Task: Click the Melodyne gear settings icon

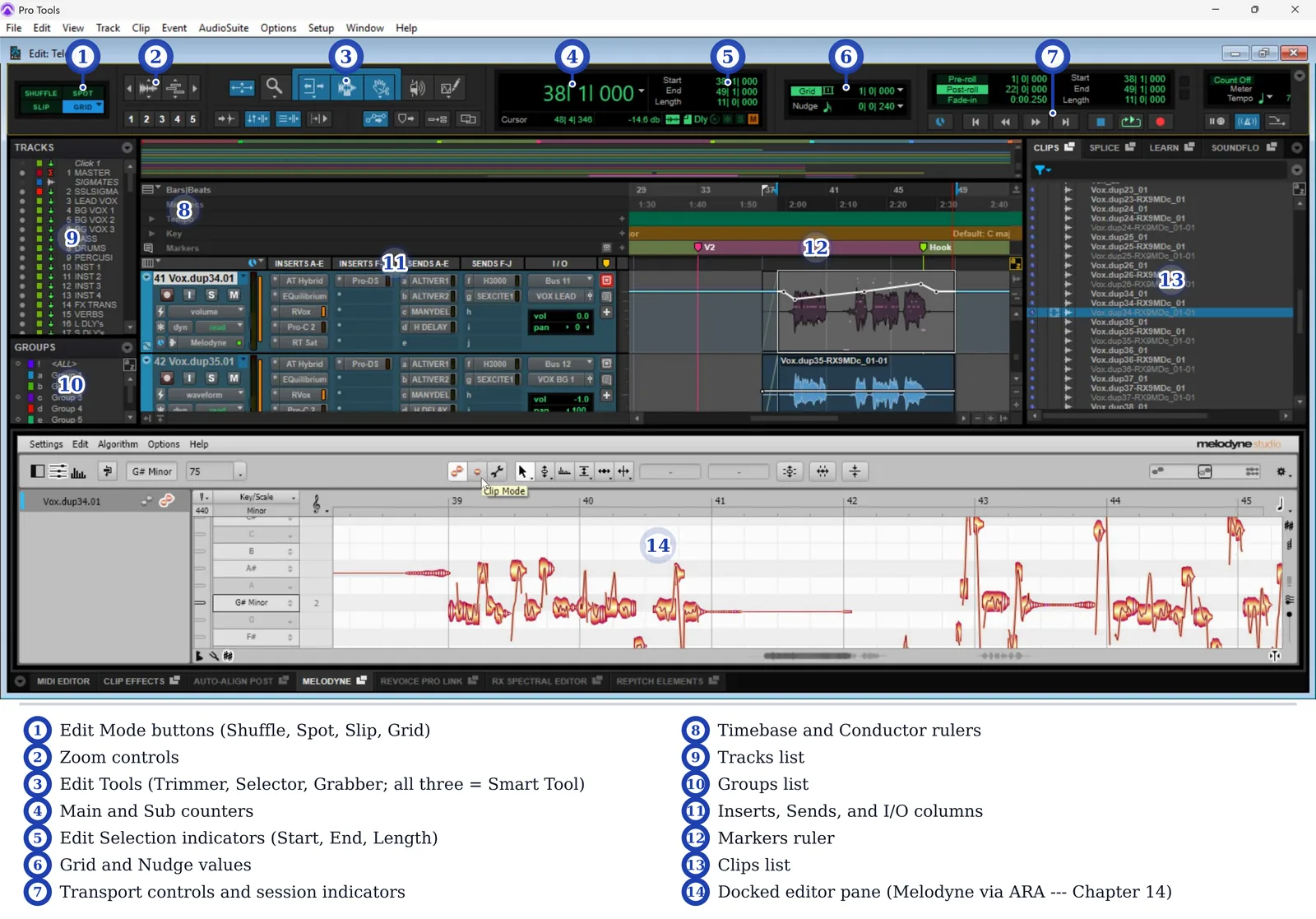Action: pos(1282,472)
